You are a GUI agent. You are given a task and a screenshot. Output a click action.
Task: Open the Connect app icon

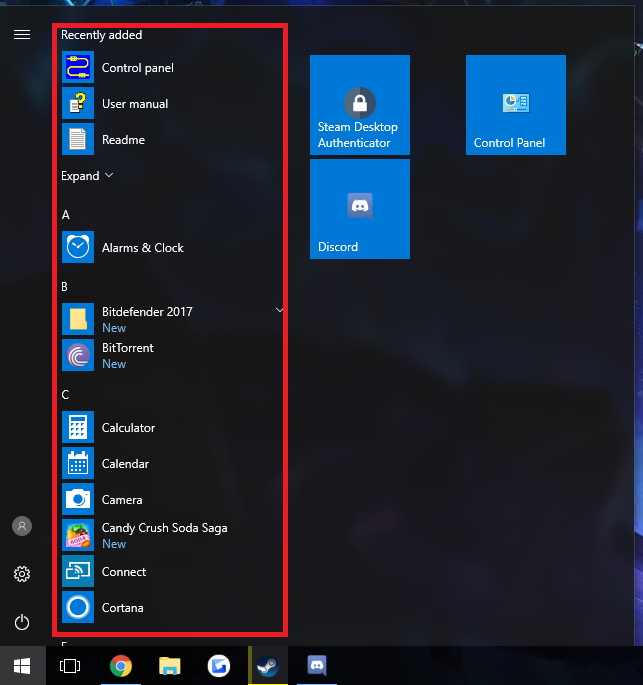pos(78,571)
